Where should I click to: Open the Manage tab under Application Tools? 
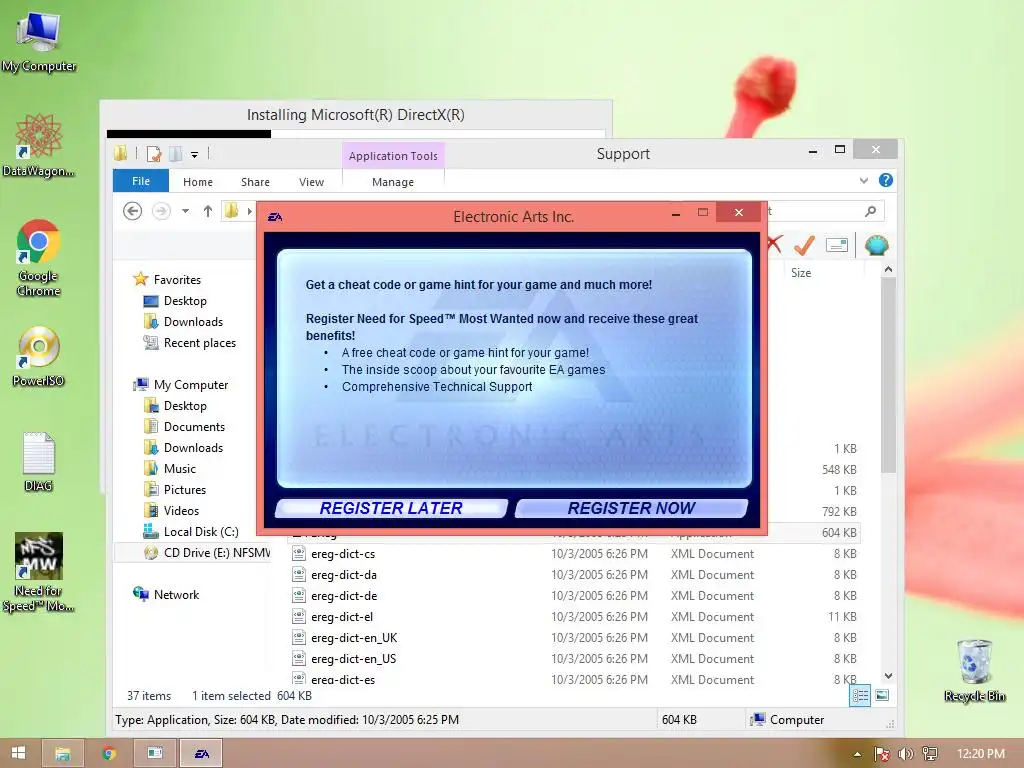click(x=393, y=182)
